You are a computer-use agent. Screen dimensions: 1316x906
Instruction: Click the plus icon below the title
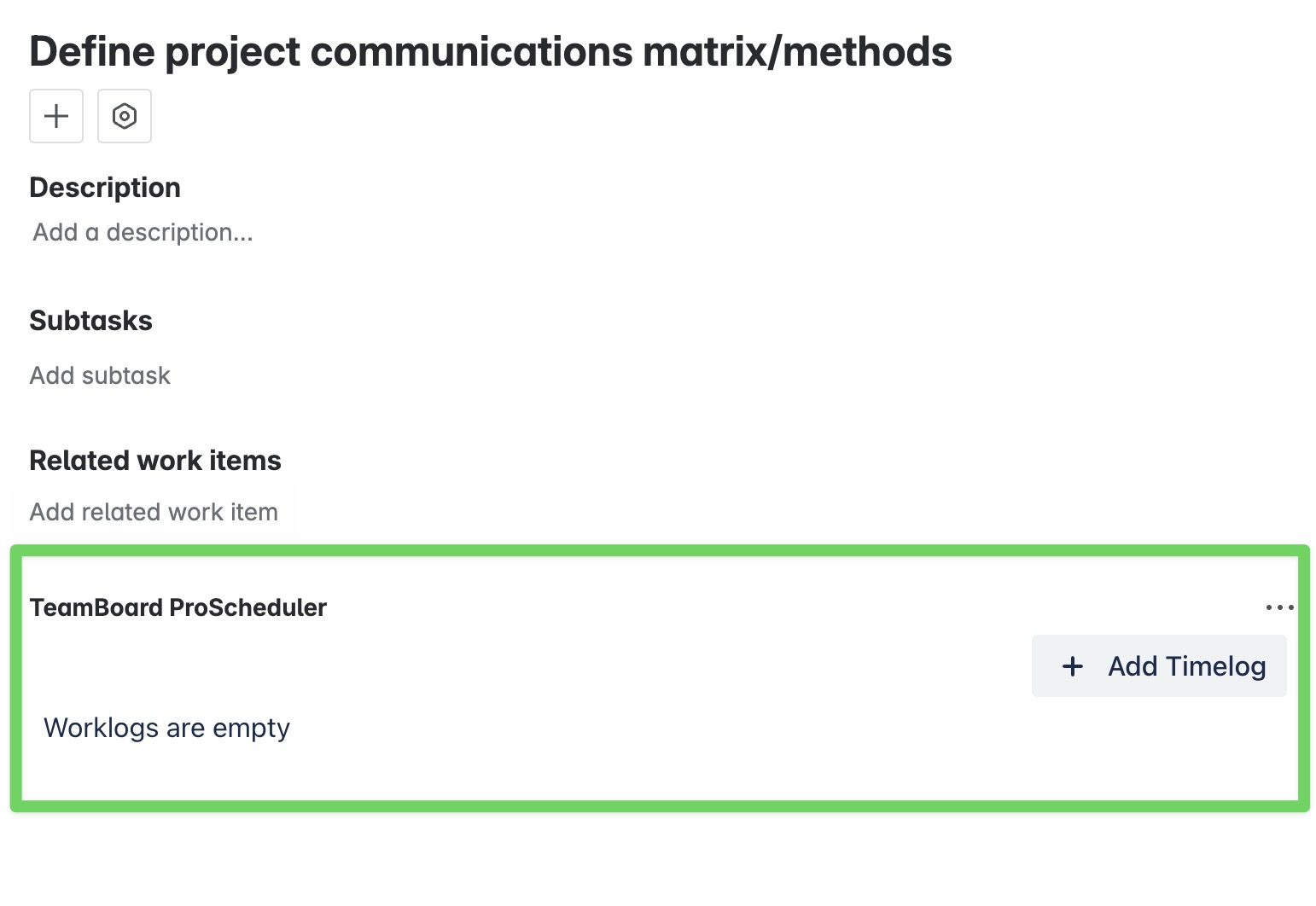[x=56, y=116]
